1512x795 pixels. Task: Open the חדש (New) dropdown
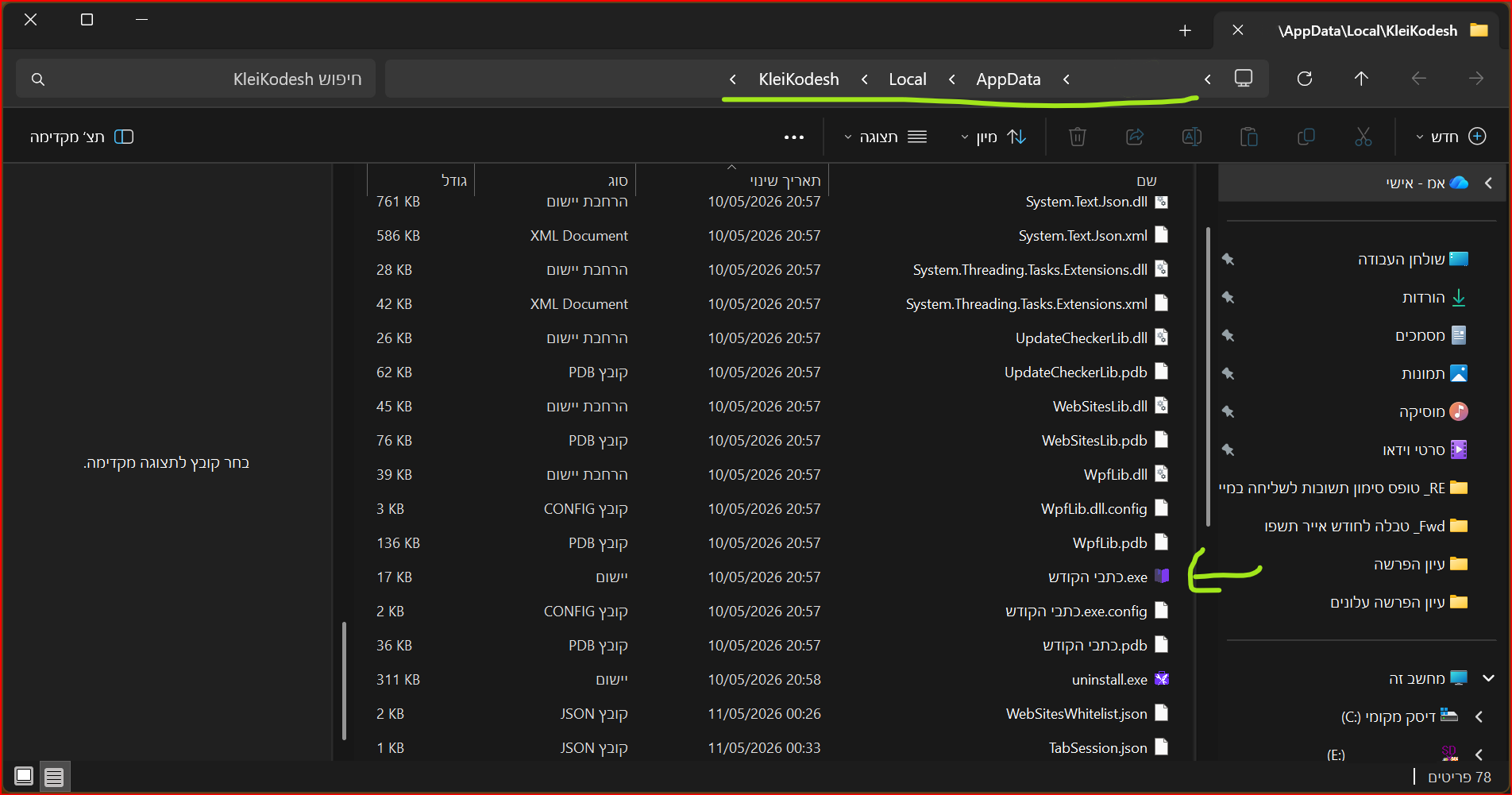pos(1452,137)
